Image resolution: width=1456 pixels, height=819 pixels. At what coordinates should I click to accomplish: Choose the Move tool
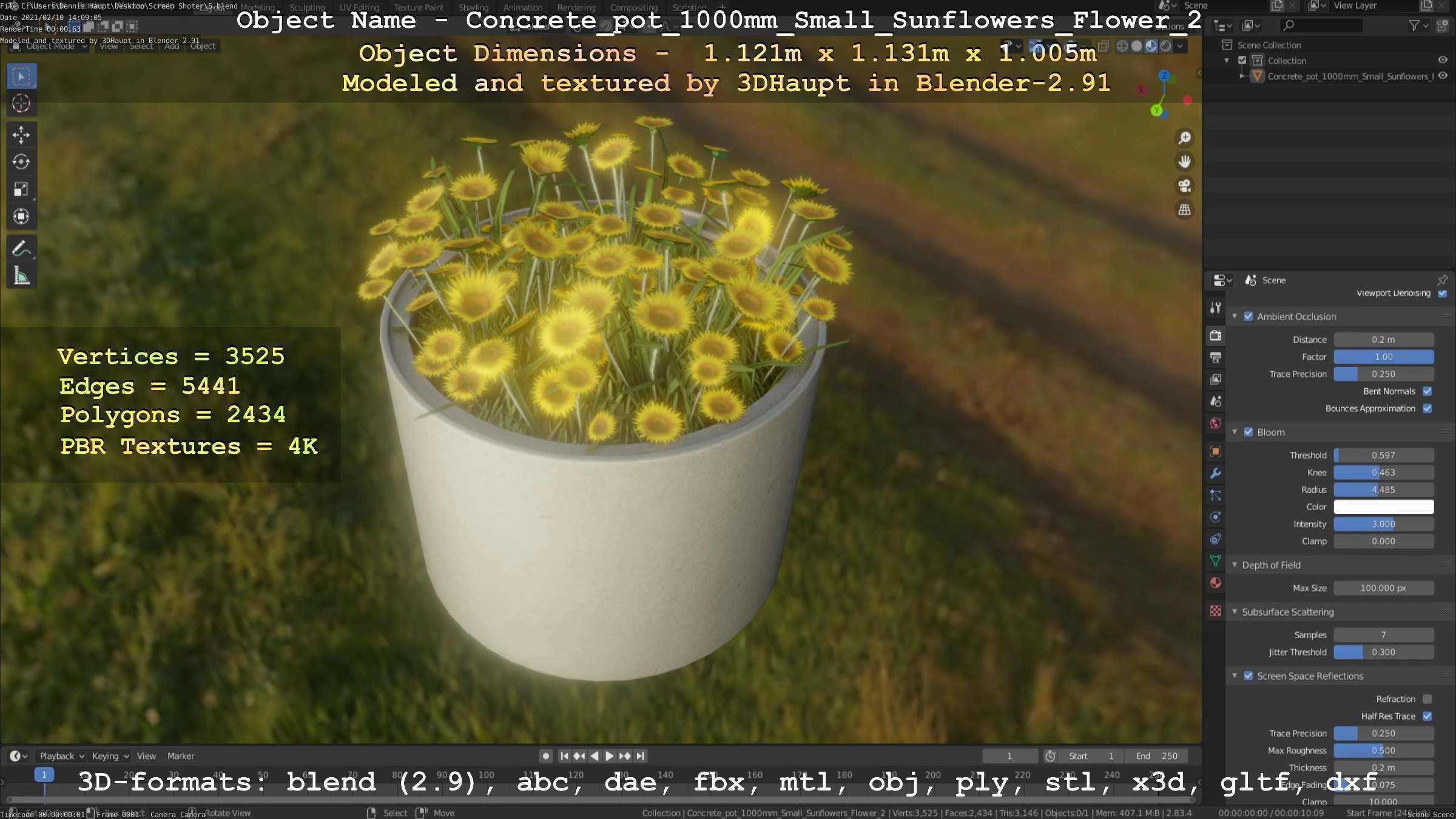(x=21, y=135)
